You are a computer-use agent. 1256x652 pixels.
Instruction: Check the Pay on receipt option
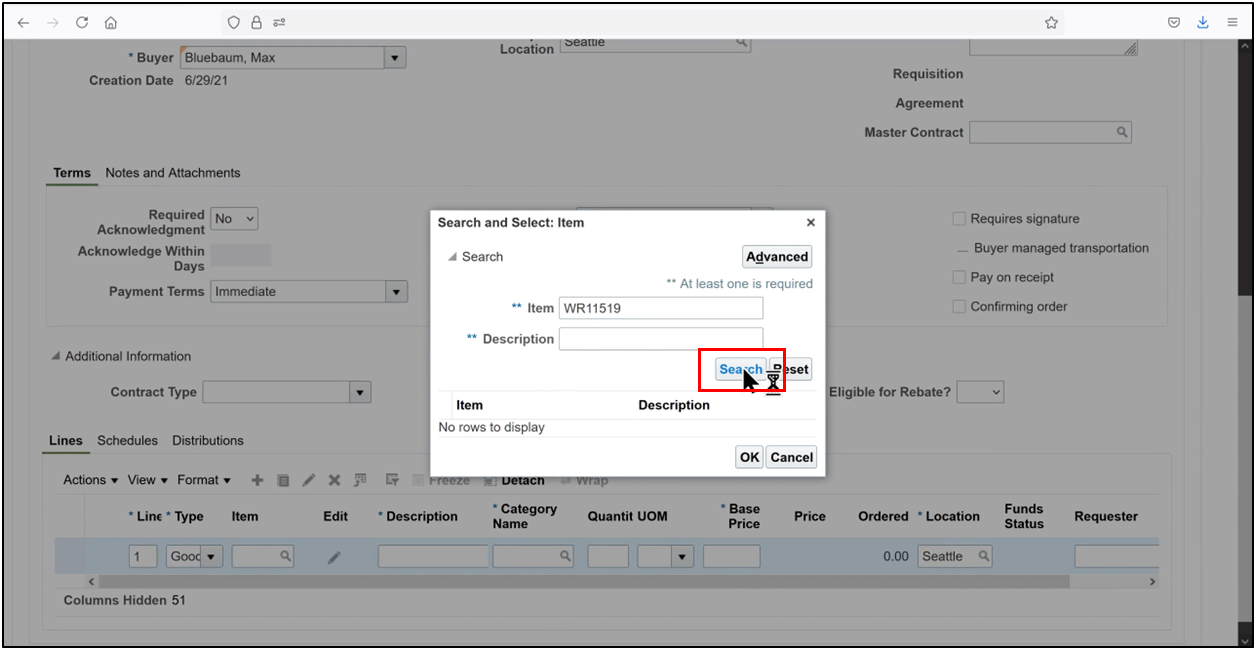click(x=959, y=277)
